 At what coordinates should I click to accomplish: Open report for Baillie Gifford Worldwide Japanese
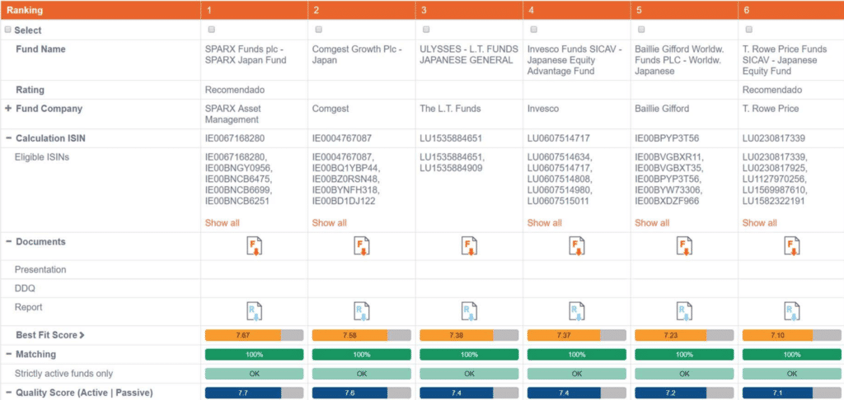point(684,311)
